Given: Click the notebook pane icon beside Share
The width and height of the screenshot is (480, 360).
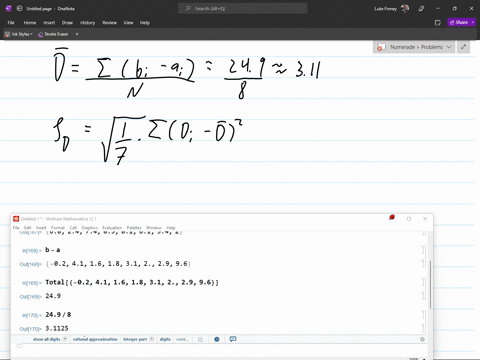Looking at the screenshot, I should point(438,23).
